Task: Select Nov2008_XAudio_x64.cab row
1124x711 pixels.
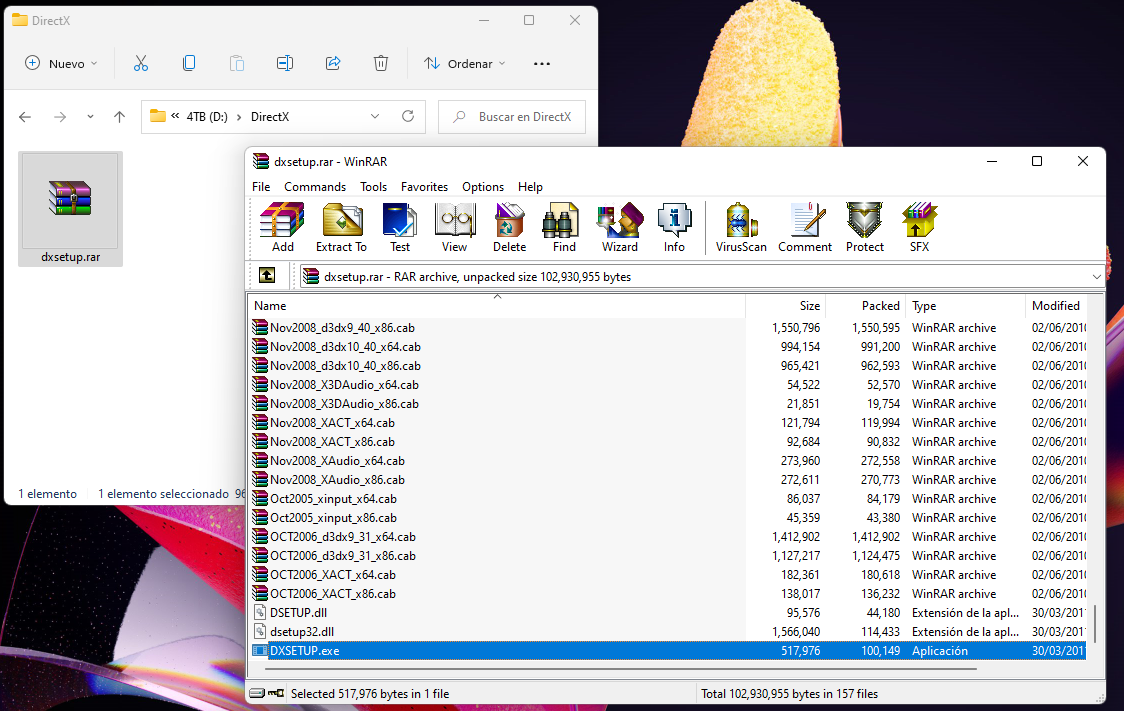Action: coord(667,461)
